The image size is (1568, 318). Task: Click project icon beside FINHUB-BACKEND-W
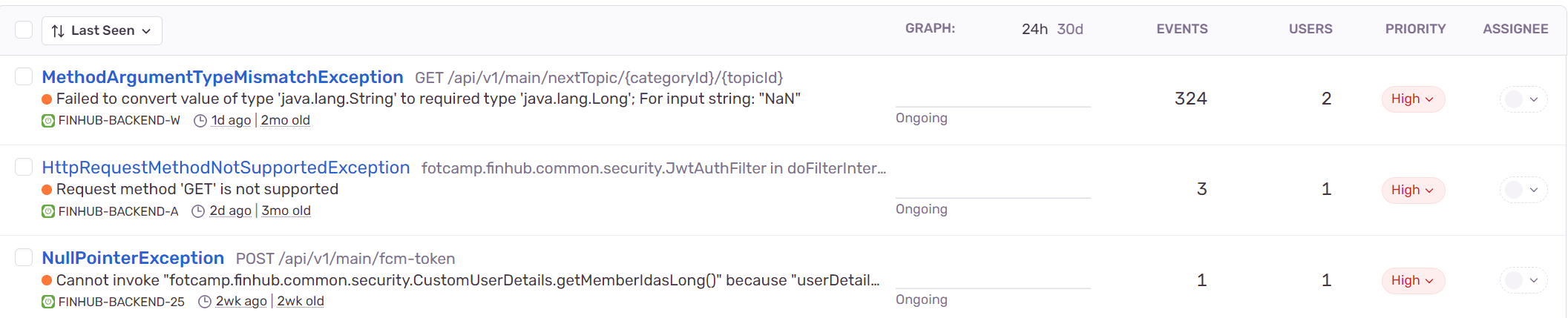48,121
